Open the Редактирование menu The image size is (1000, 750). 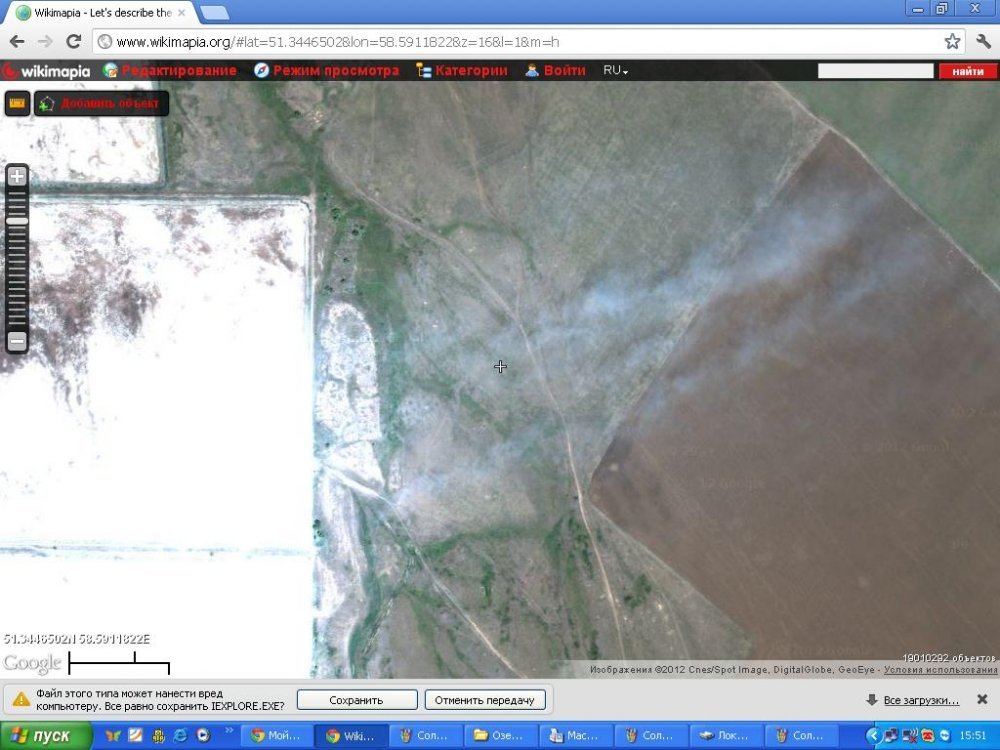pos(171,71)
